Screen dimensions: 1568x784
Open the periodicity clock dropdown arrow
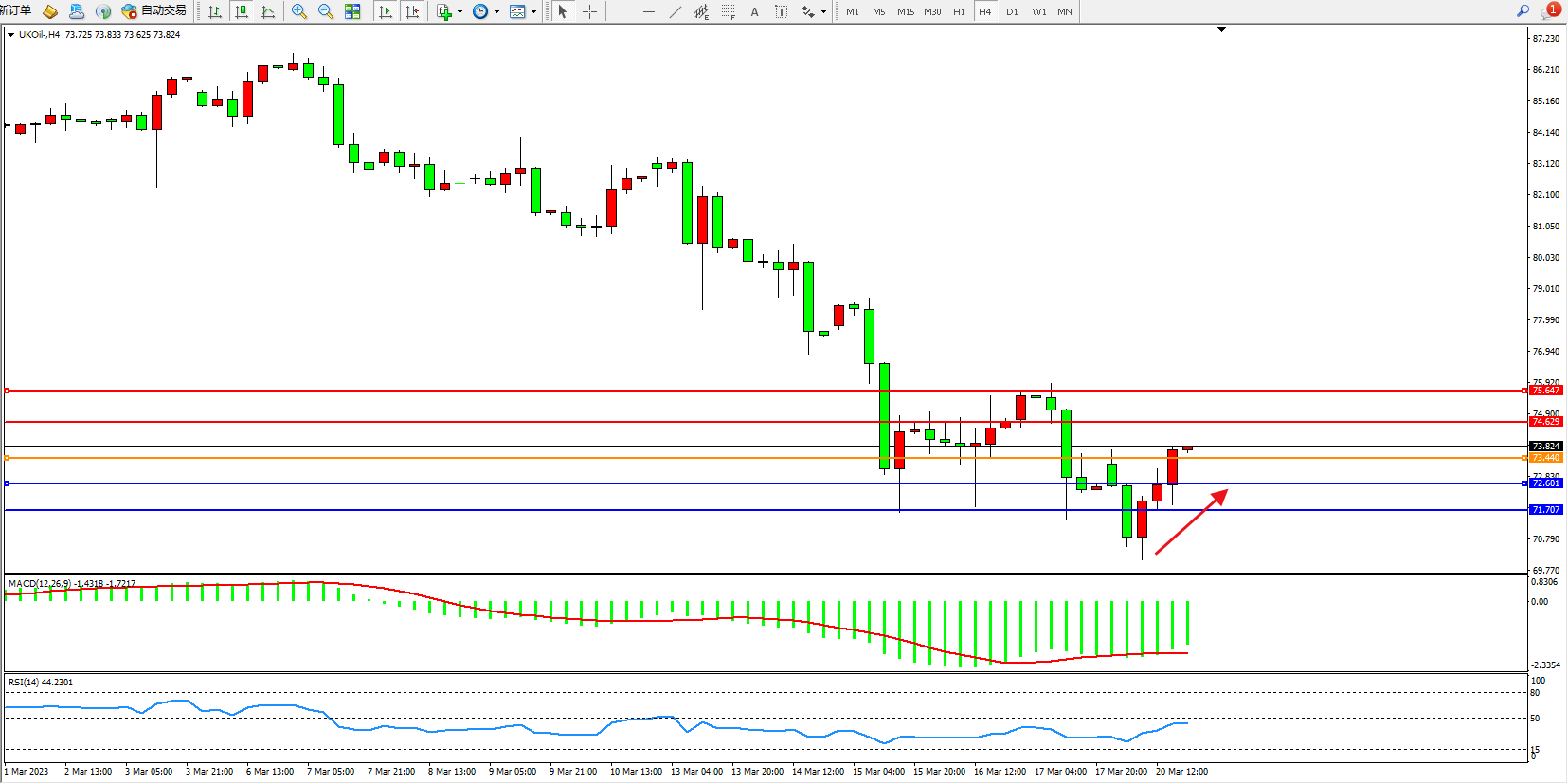coord(496,12)
